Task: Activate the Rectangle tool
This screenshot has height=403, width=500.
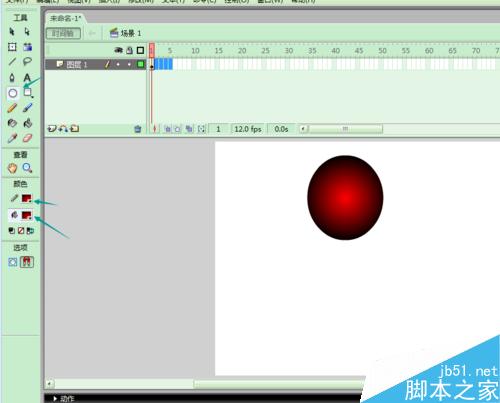Action: tap(27, 92)
